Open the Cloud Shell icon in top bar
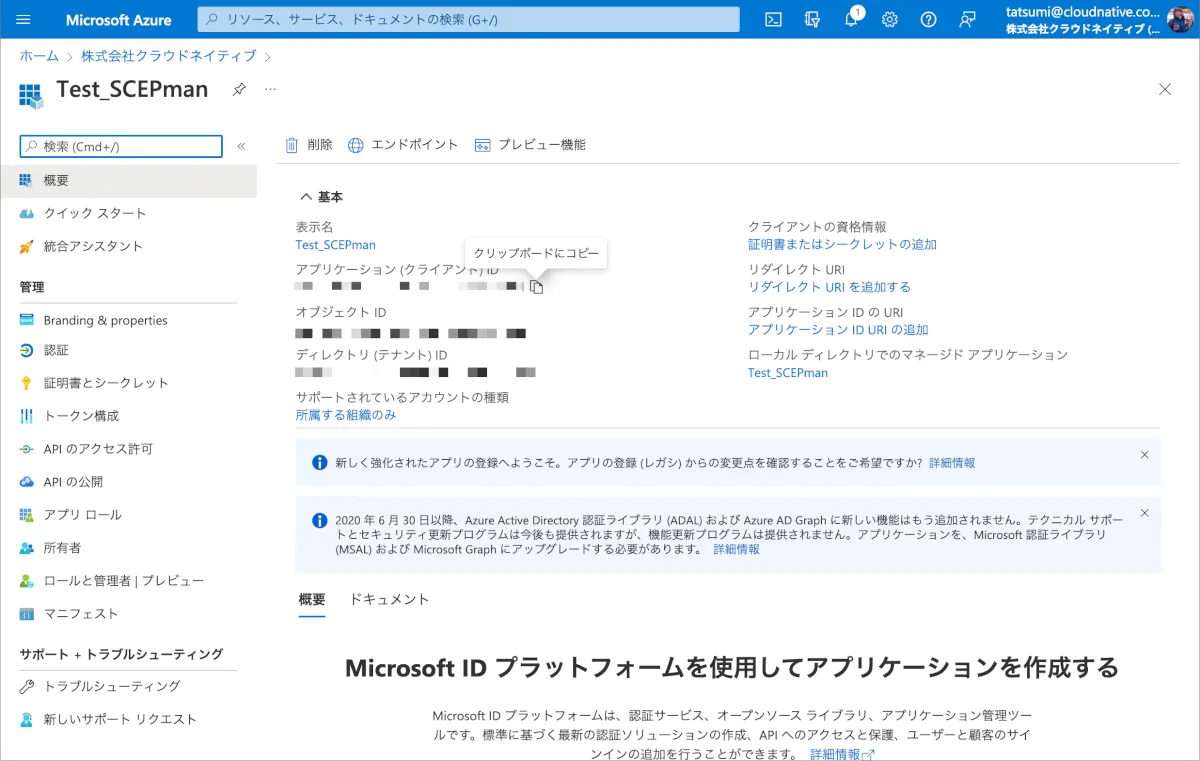 click(x=773, y=19)
